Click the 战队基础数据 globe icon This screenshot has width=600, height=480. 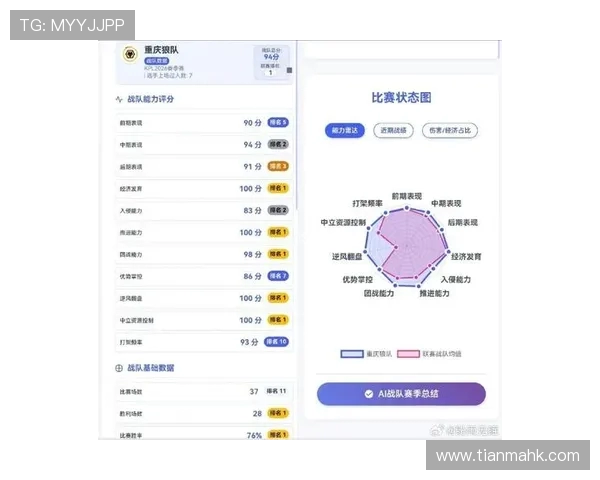tap(119, 368)
